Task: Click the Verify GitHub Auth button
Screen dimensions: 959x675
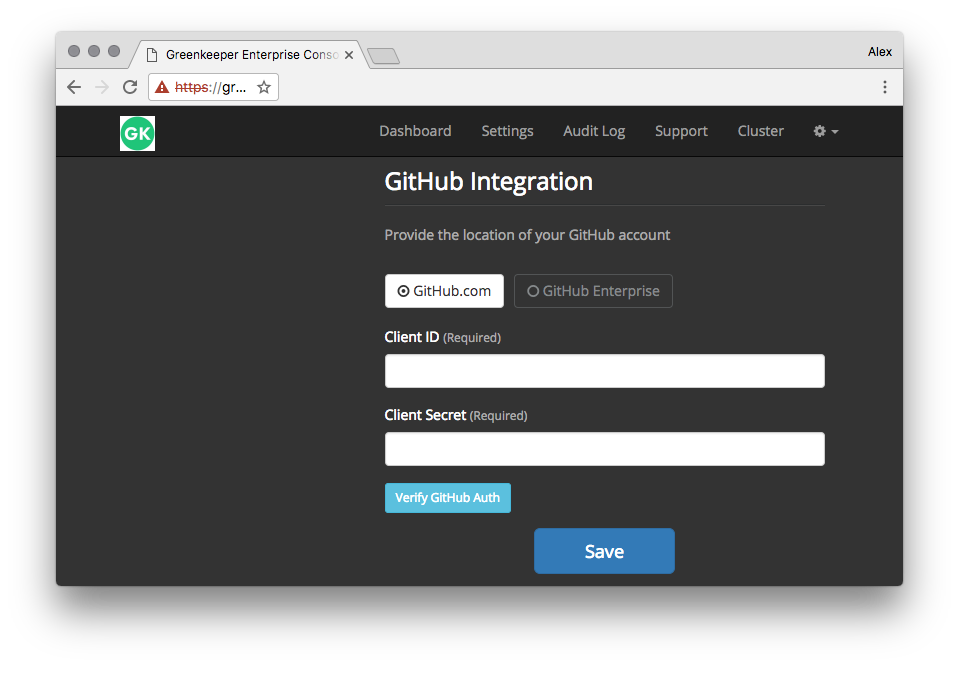Action: pos(448,498)
